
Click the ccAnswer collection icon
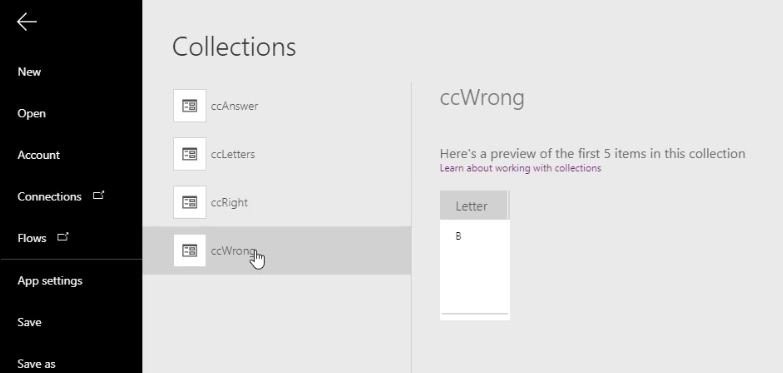[190, 105]
